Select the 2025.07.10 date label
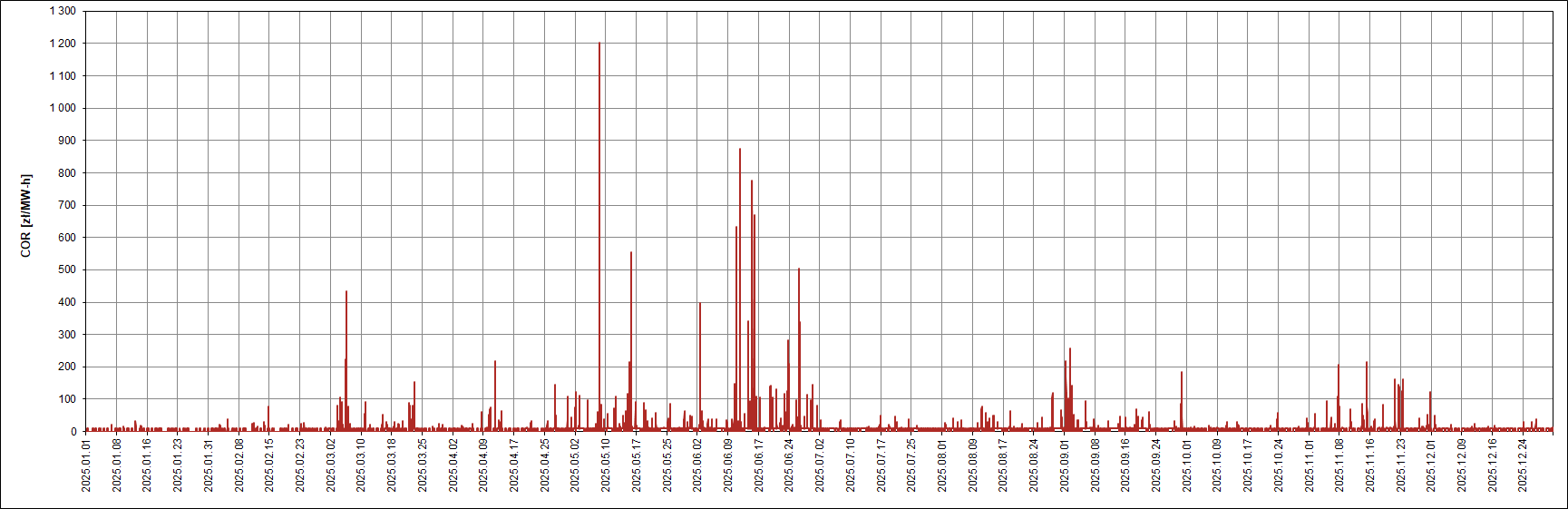The image size is (1568, 509). pyautogui.click(x=851, y=465)
